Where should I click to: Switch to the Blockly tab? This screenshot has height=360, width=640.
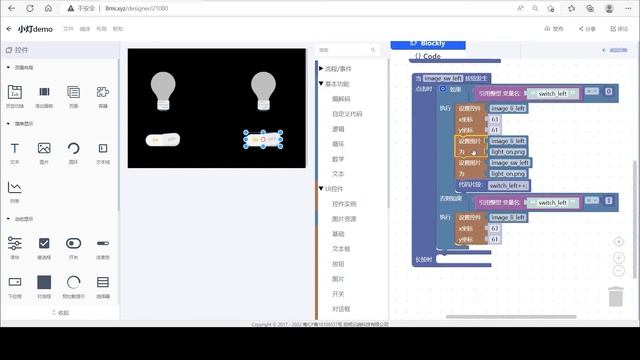pyautogui.click(x=428, y=44)
